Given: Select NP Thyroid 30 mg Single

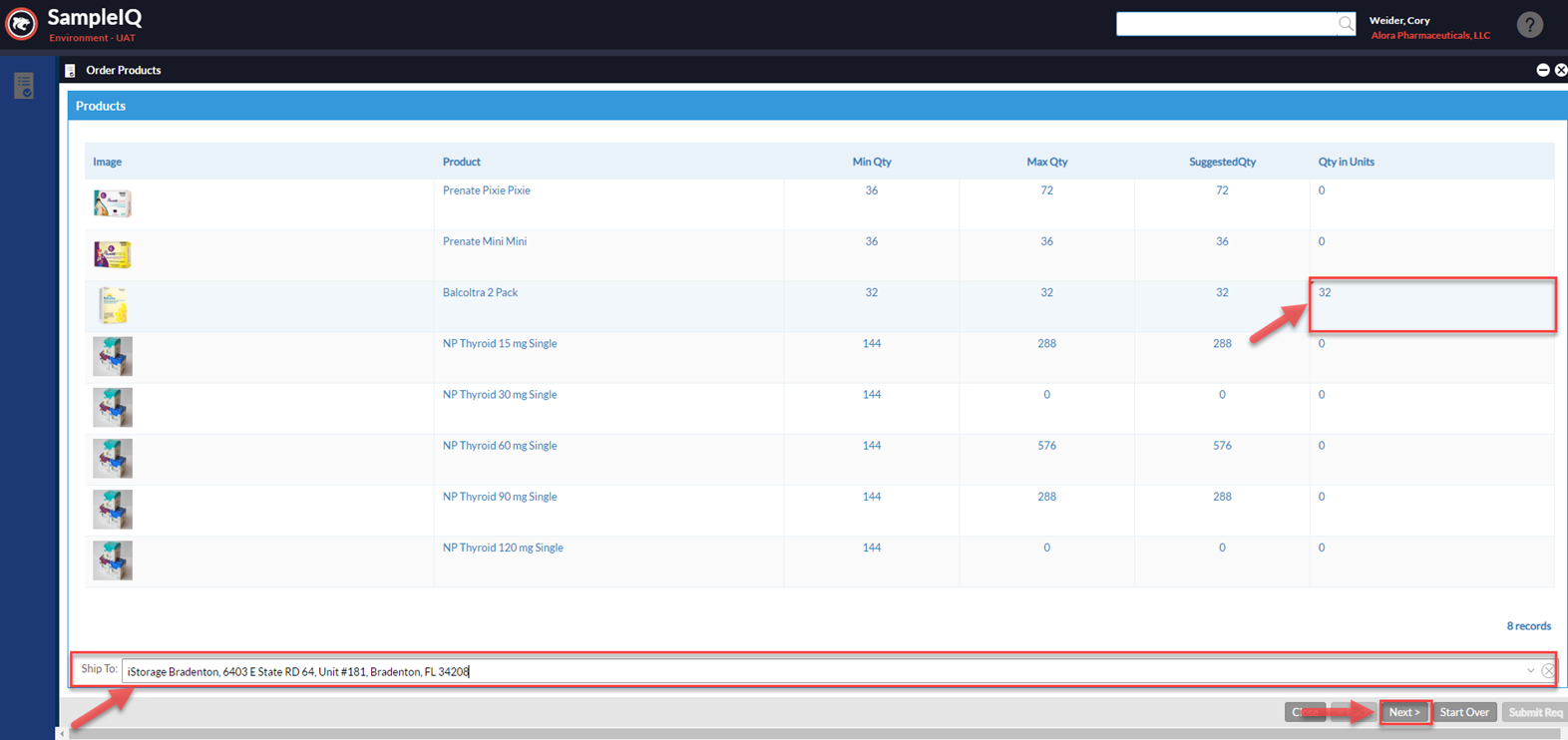Looking at the screenshot, I should (500, 394).
